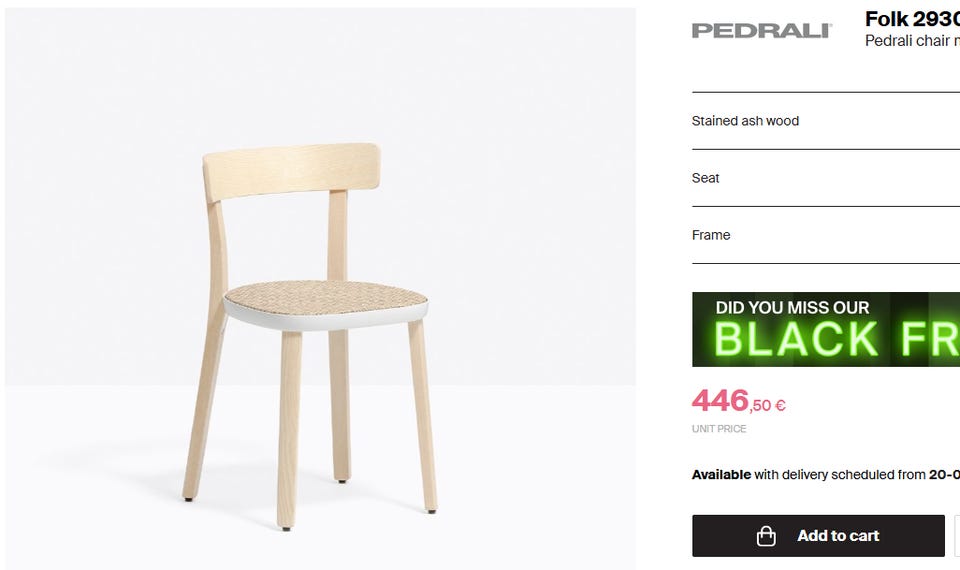Click the woven chair seat in the photo
The width and height of the screenshot is (960, 570).
tap(325, 297)
